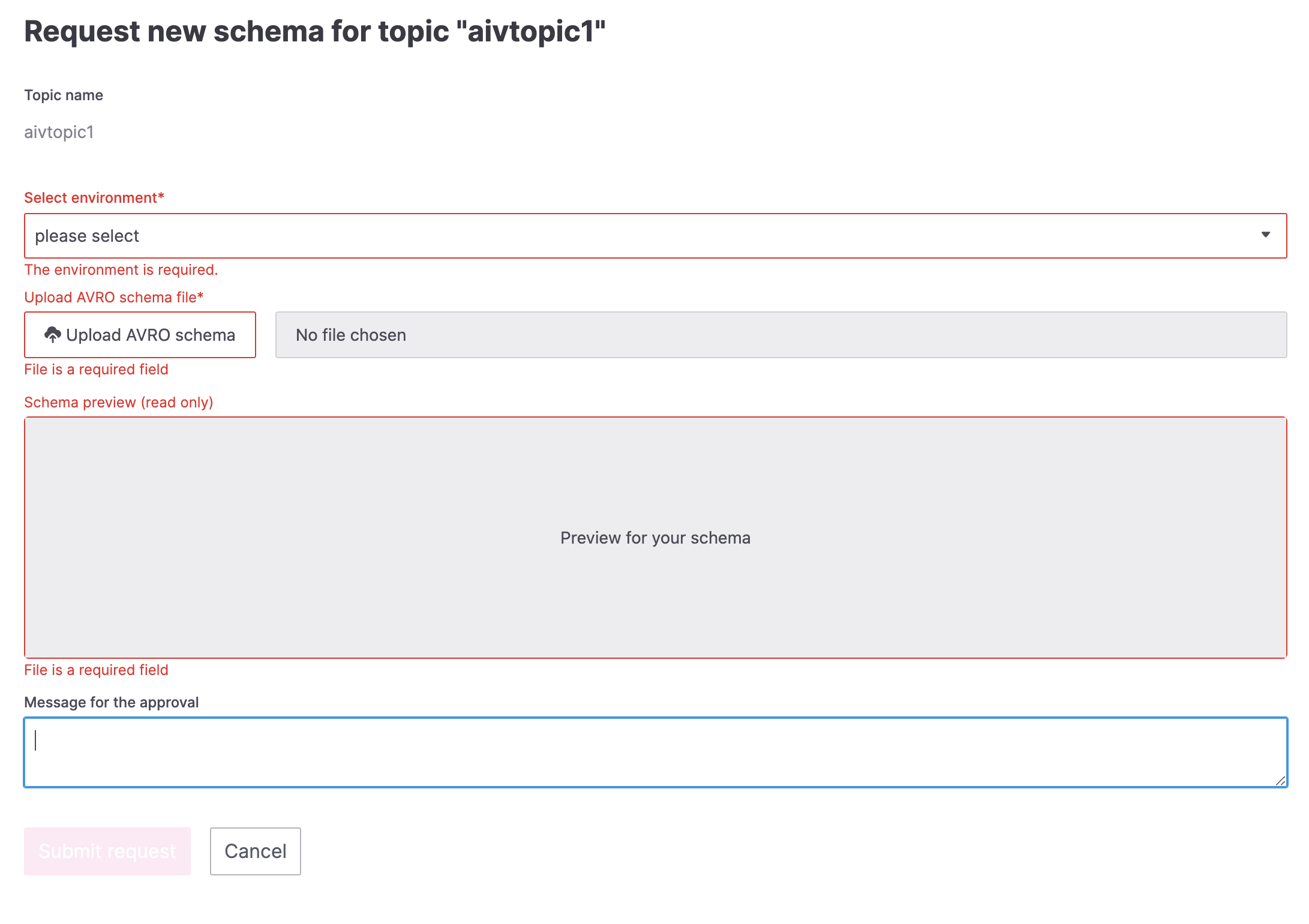Click the upload cloud icon on Upload AVRO schema
Screen dimensions: 1309x924
53,335
